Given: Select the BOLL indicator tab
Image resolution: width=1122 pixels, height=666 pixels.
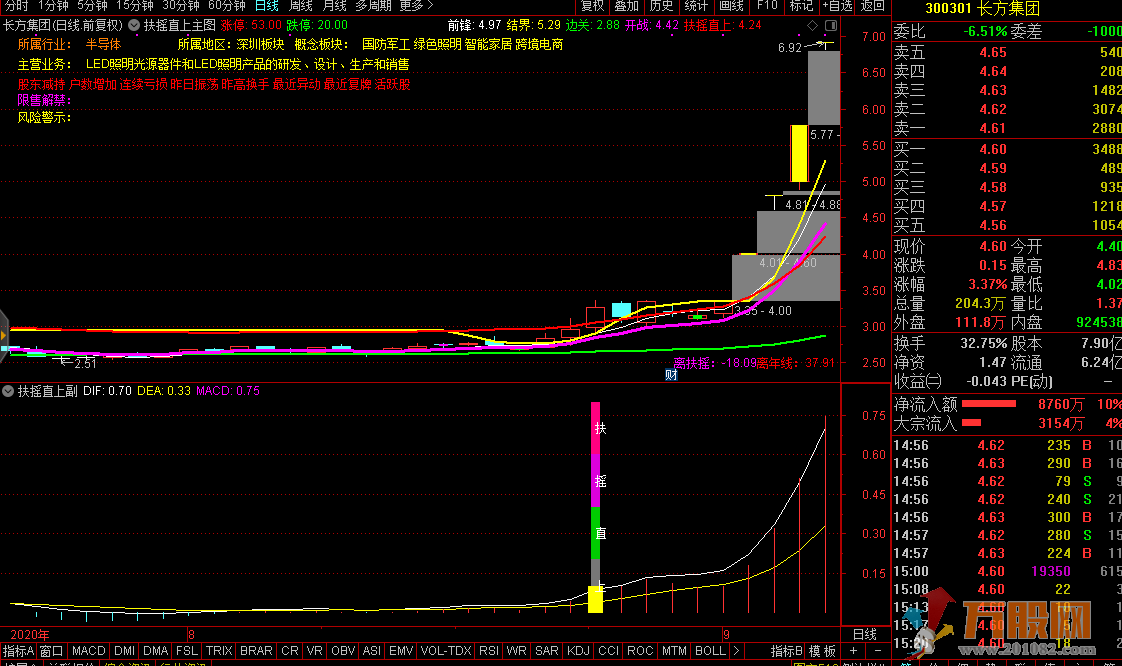Looking at the screenshot, I should click(x=711, y=651).
